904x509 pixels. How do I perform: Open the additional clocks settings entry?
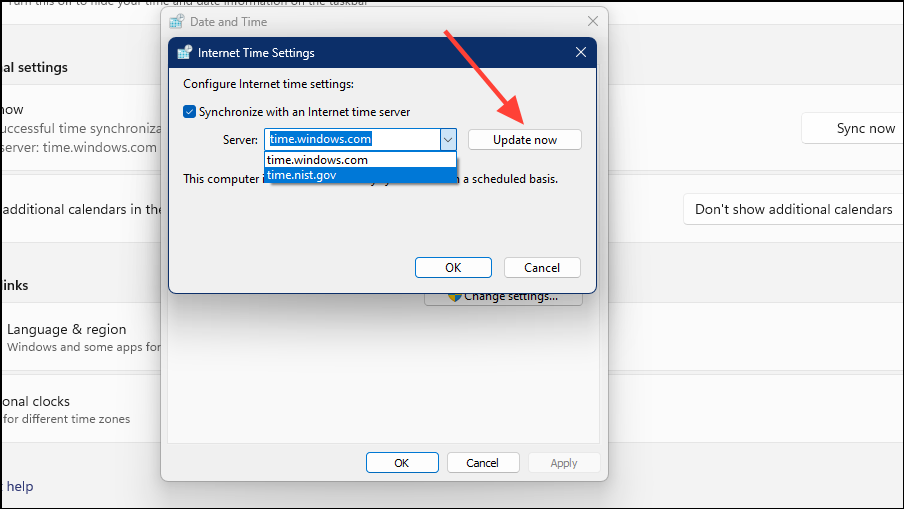tap(81, 409)
